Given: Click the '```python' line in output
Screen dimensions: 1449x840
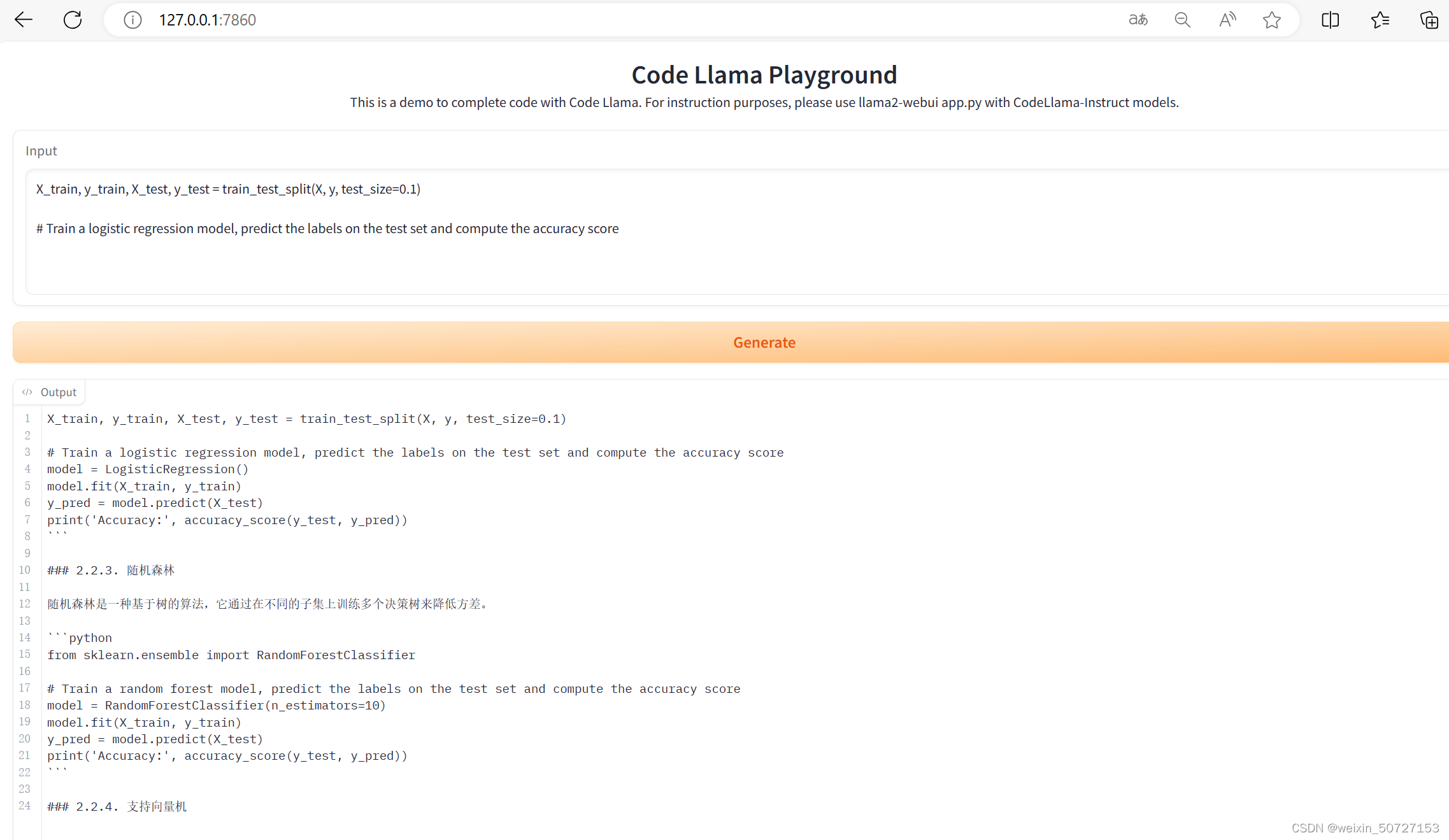Looking at the screenshot, I should point(80,638).
